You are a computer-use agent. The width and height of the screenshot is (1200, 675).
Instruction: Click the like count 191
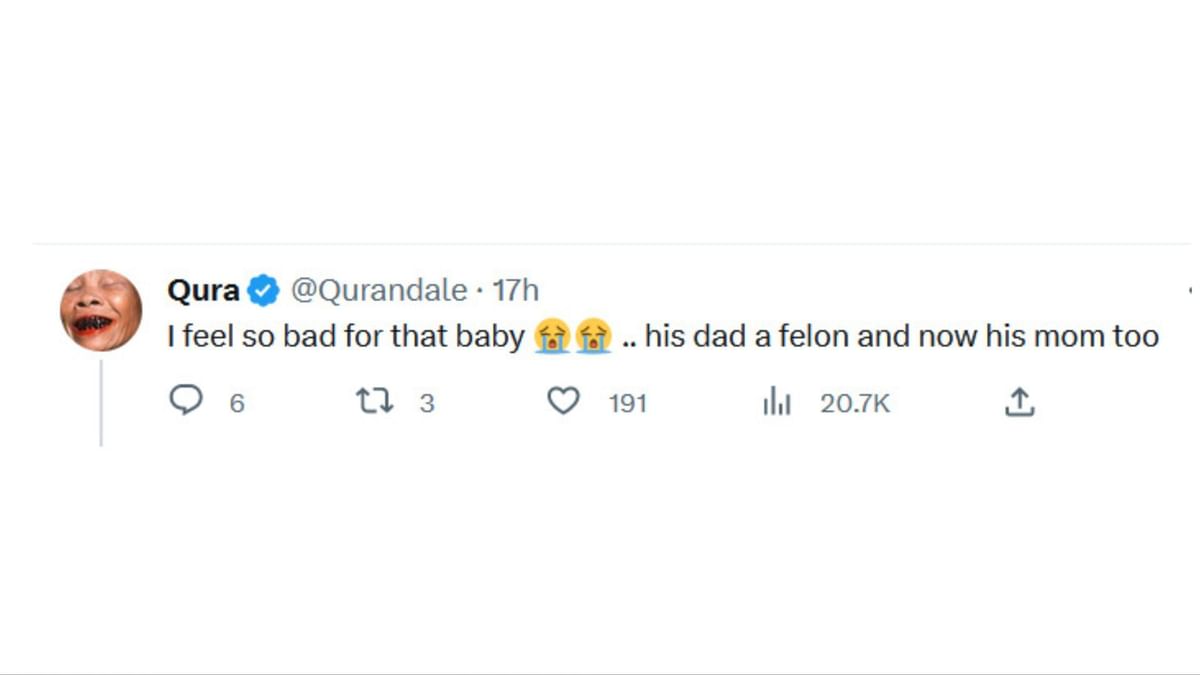[x=628, y=403]
